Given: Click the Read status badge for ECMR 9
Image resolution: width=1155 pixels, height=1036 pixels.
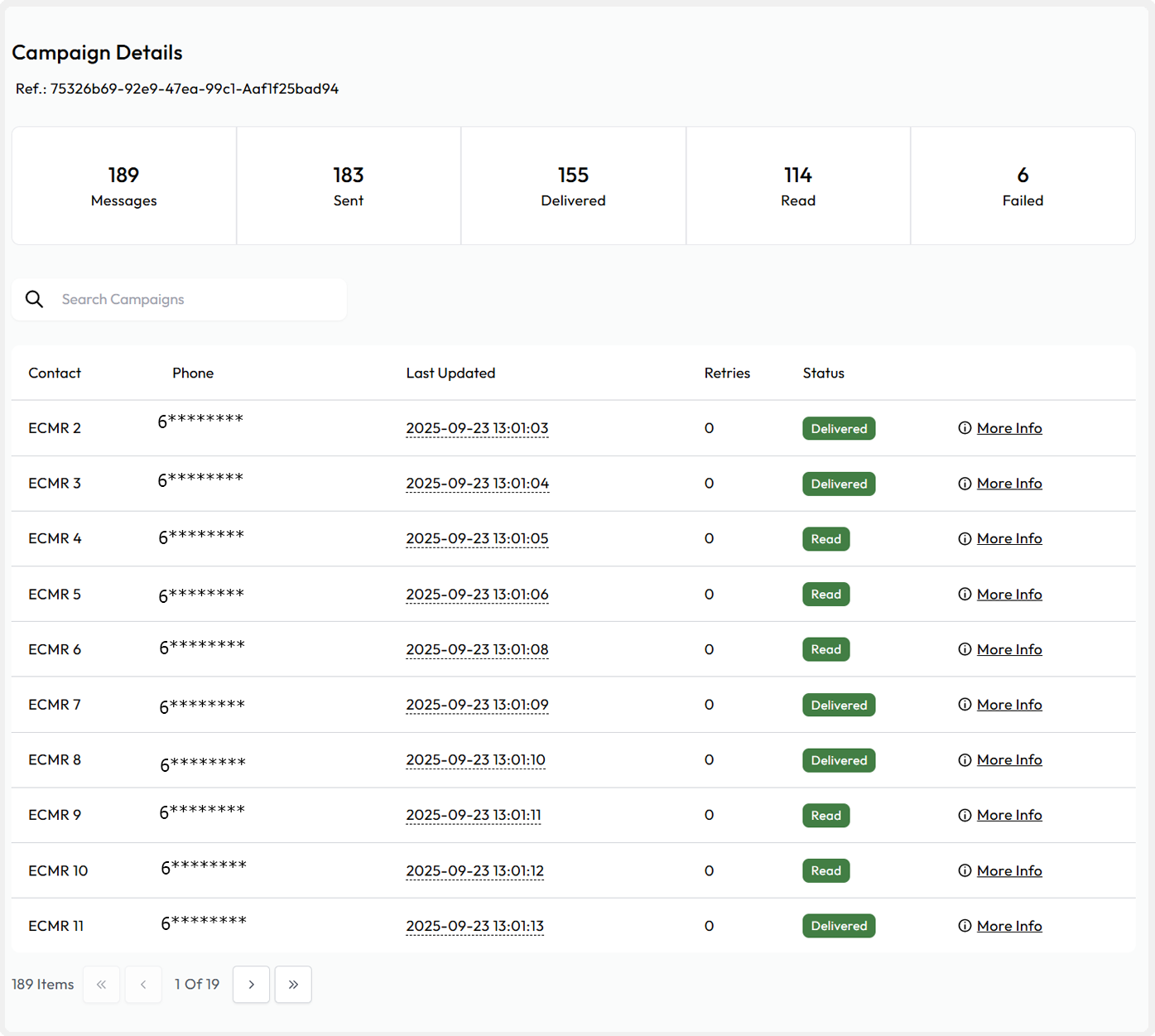Looking at the screenshot, I should tap(825, 816).
